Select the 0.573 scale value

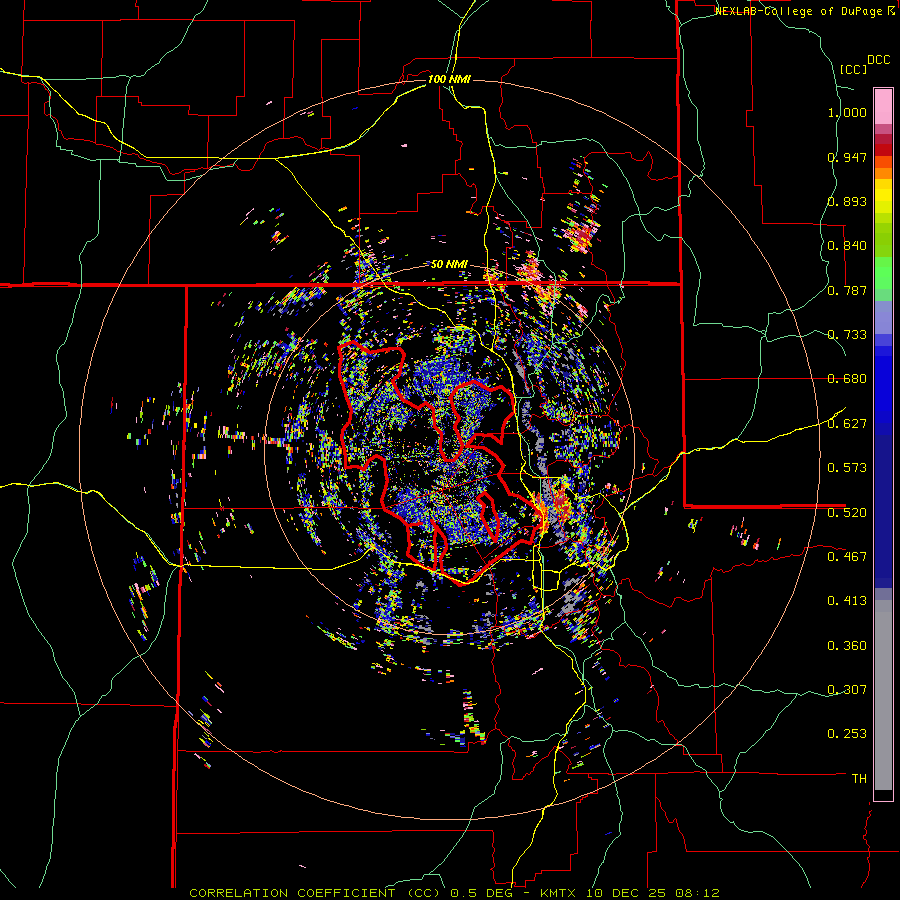coord(847,468)
